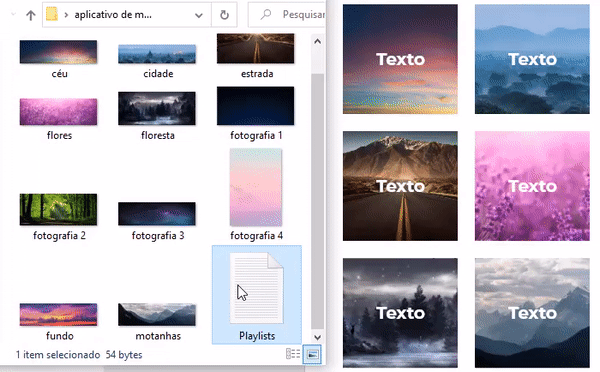The width and height of the screenshot is (600, 372).
Task: Click the folder icon in address bar
Action: pos(52,15)
